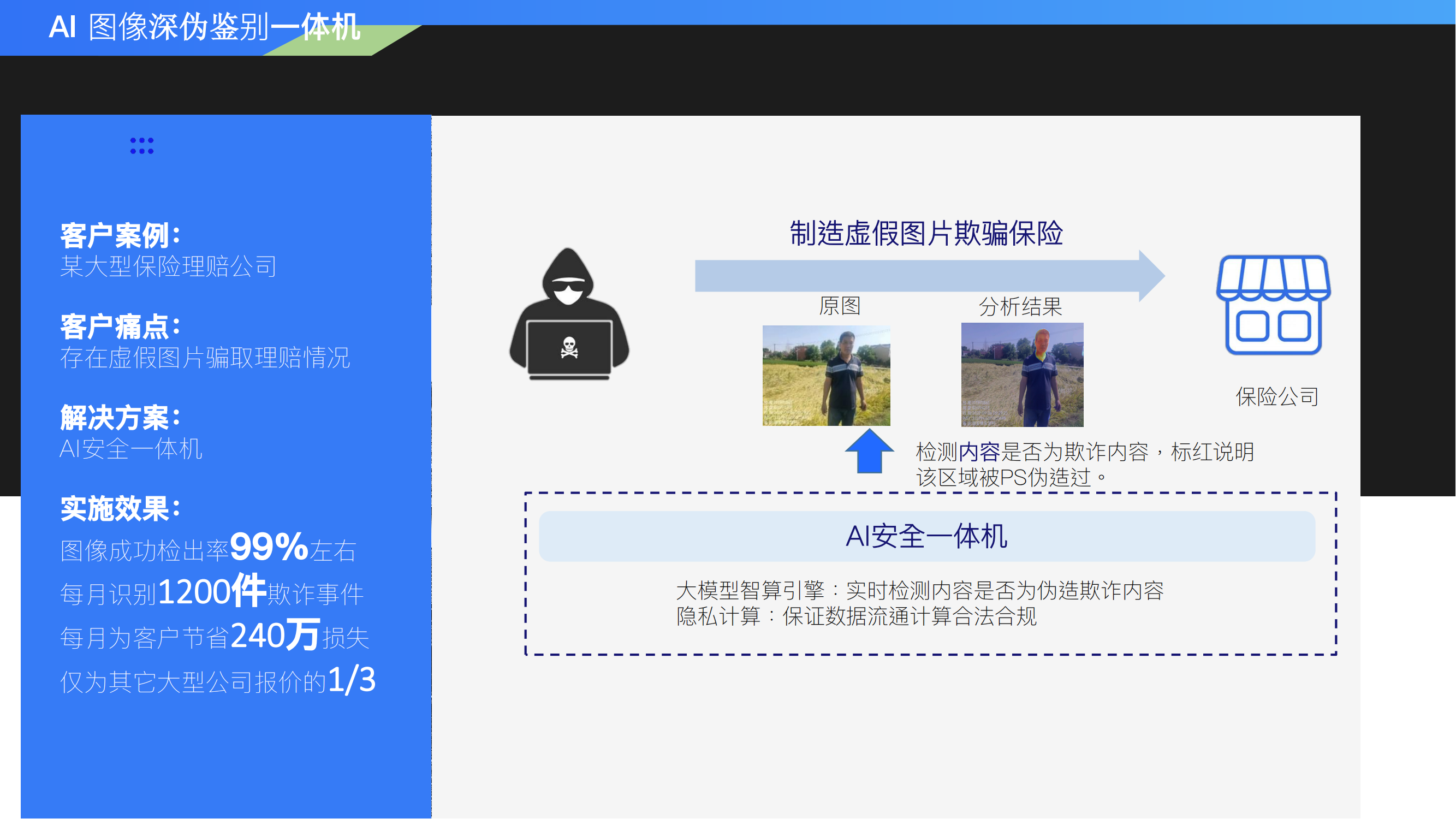Click the '每月识别1200件欺诈事件' line

point(212,591)
